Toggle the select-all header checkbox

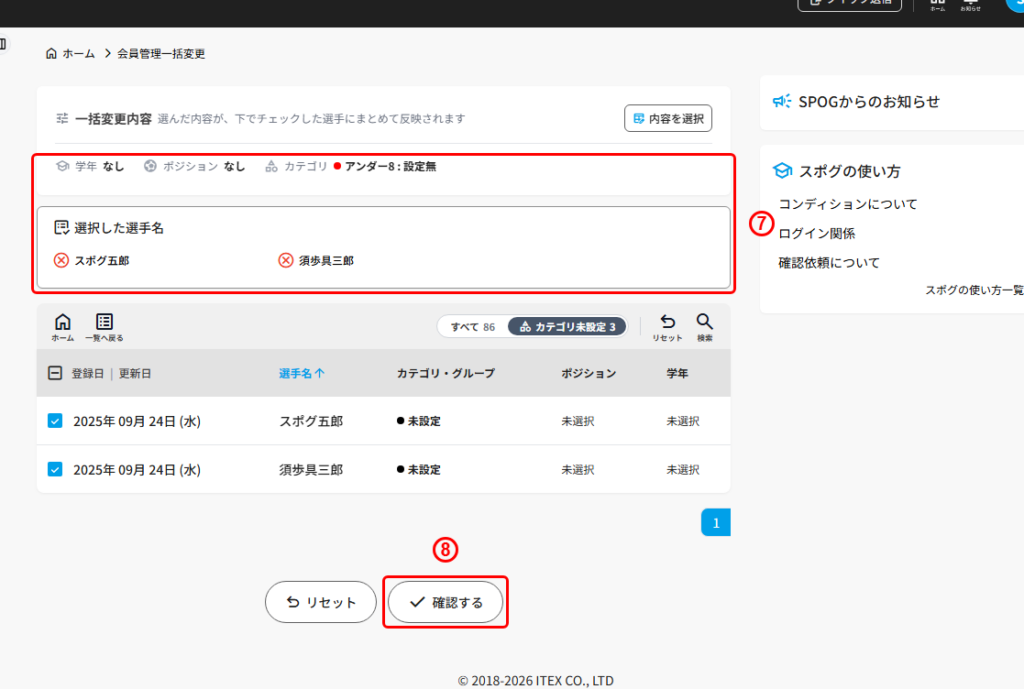pos(55,373)
